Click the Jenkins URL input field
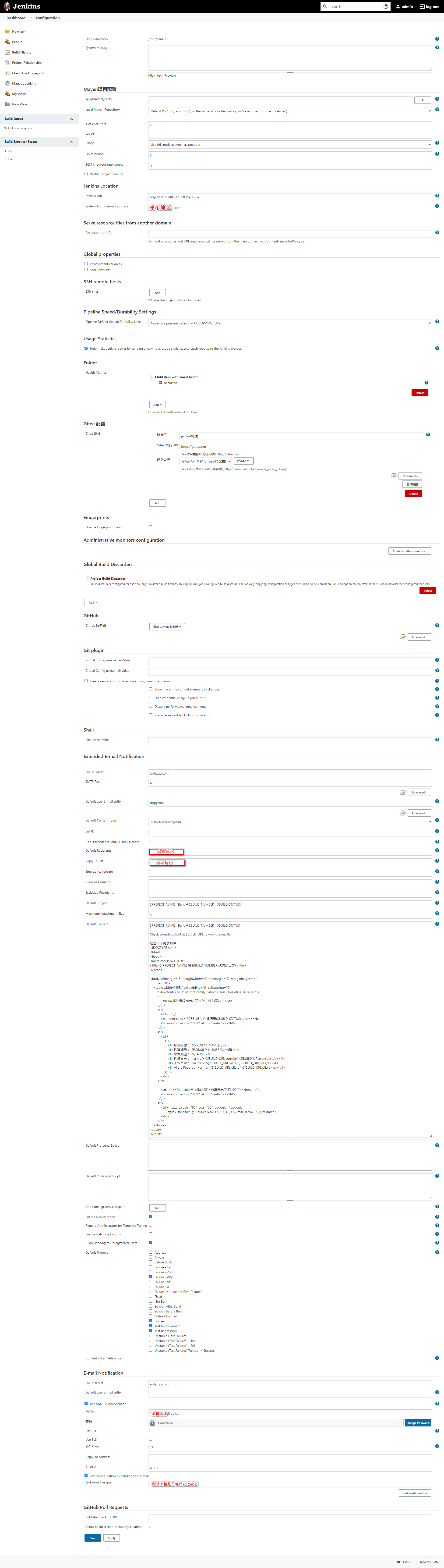 click(x=290, y=197)
